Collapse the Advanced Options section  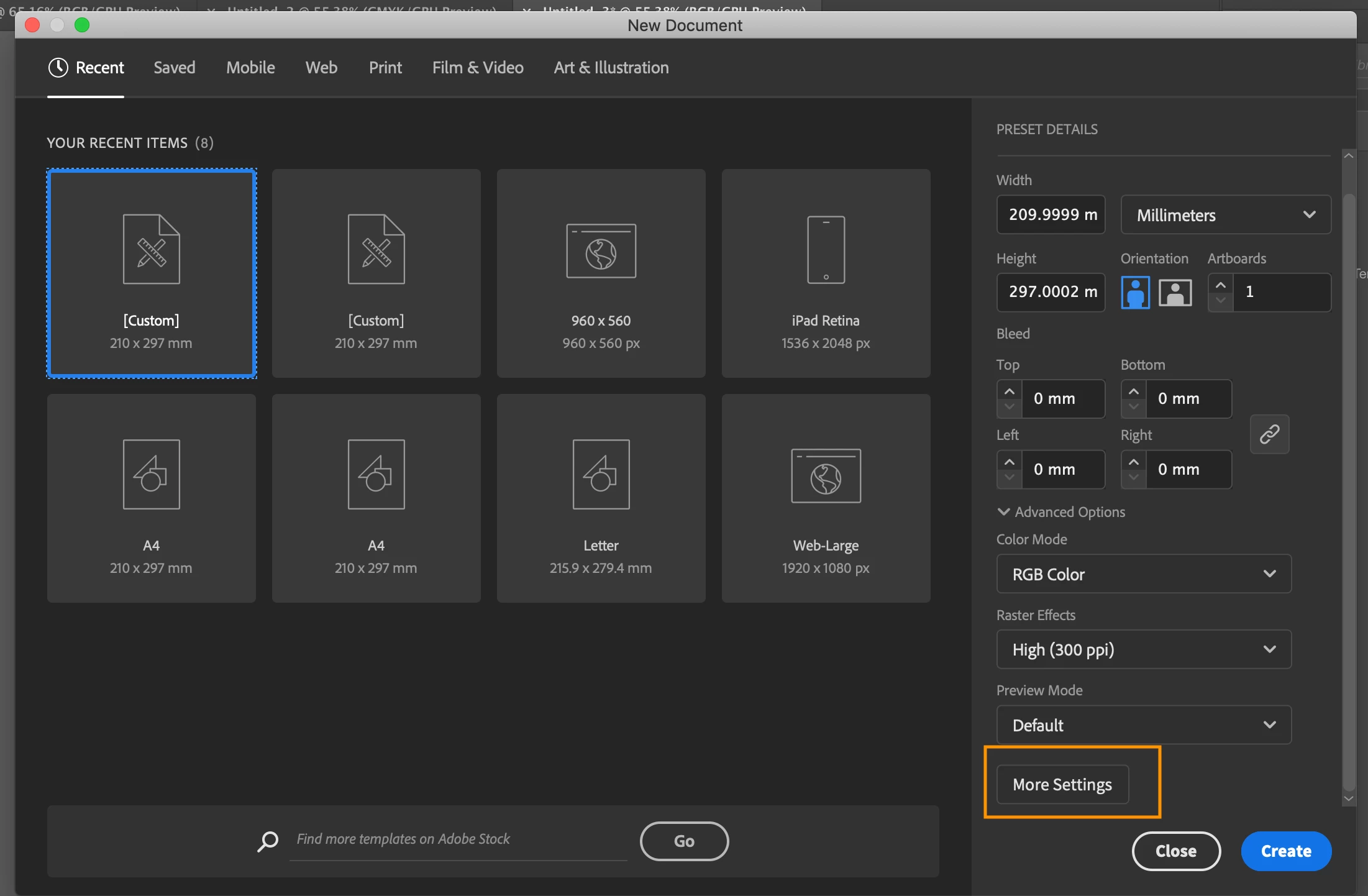click(x=1003, y=512)
